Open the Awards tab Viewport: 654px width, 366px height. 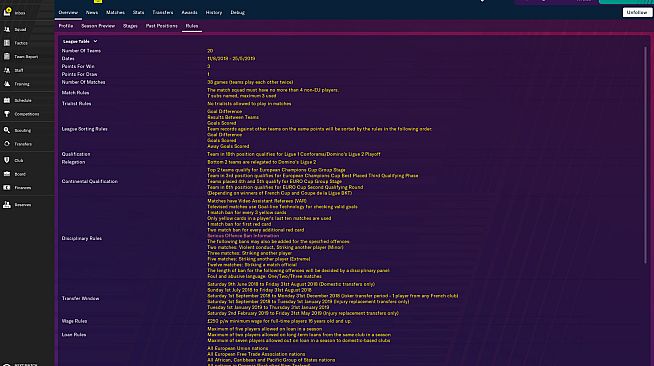[189, 13]
